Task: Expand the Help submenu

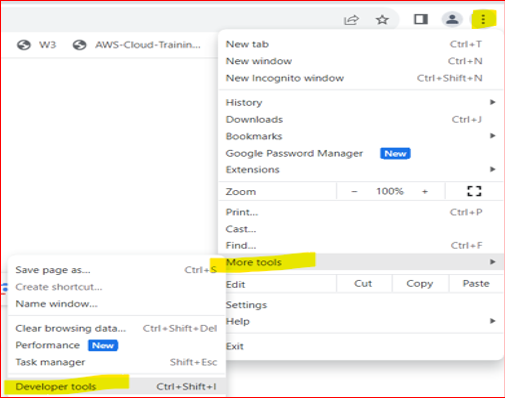Action: click(x=364, y=321)
